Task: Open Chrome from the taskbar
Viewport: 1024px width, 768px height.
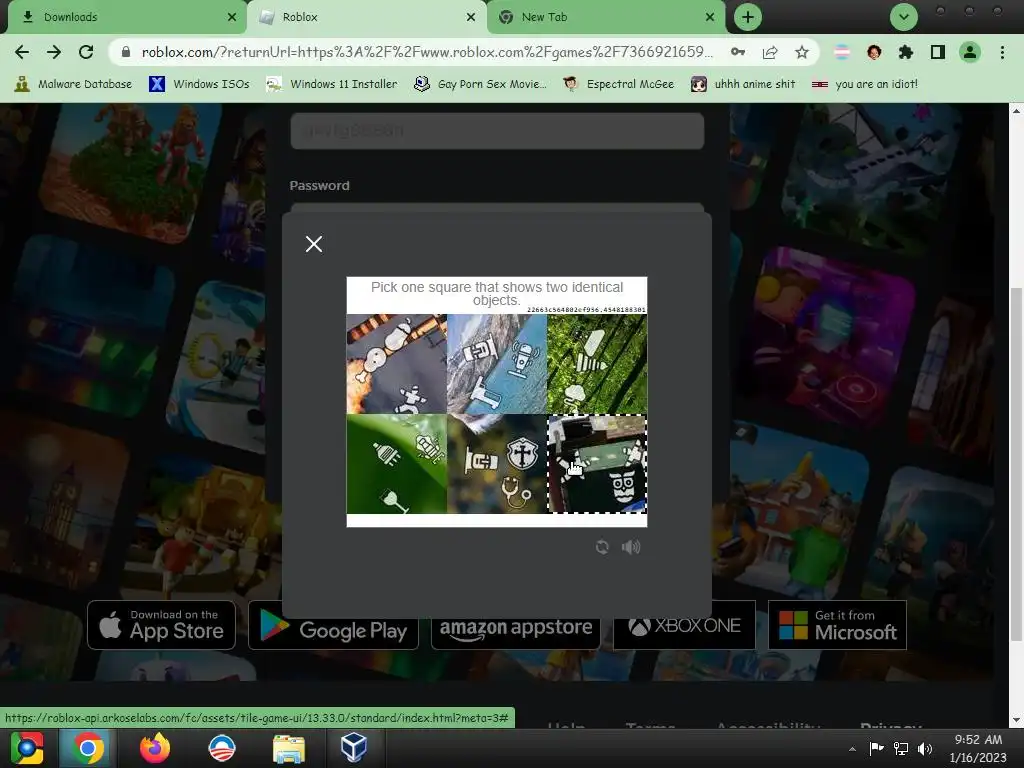Action: [88, 748]
